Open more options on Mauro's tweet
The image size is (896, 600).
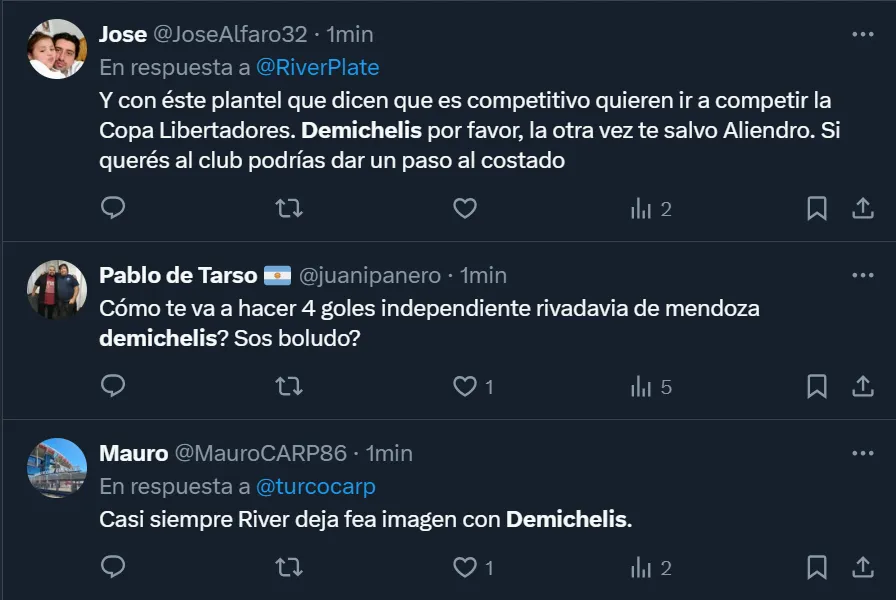862,453
